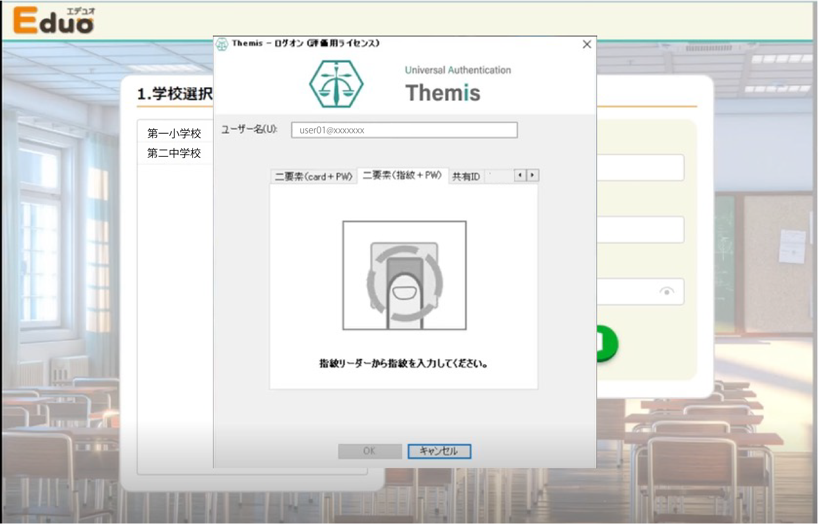The image size is (818, 524).
Task: Click the Eduo password field
Action: click(640, 291)
